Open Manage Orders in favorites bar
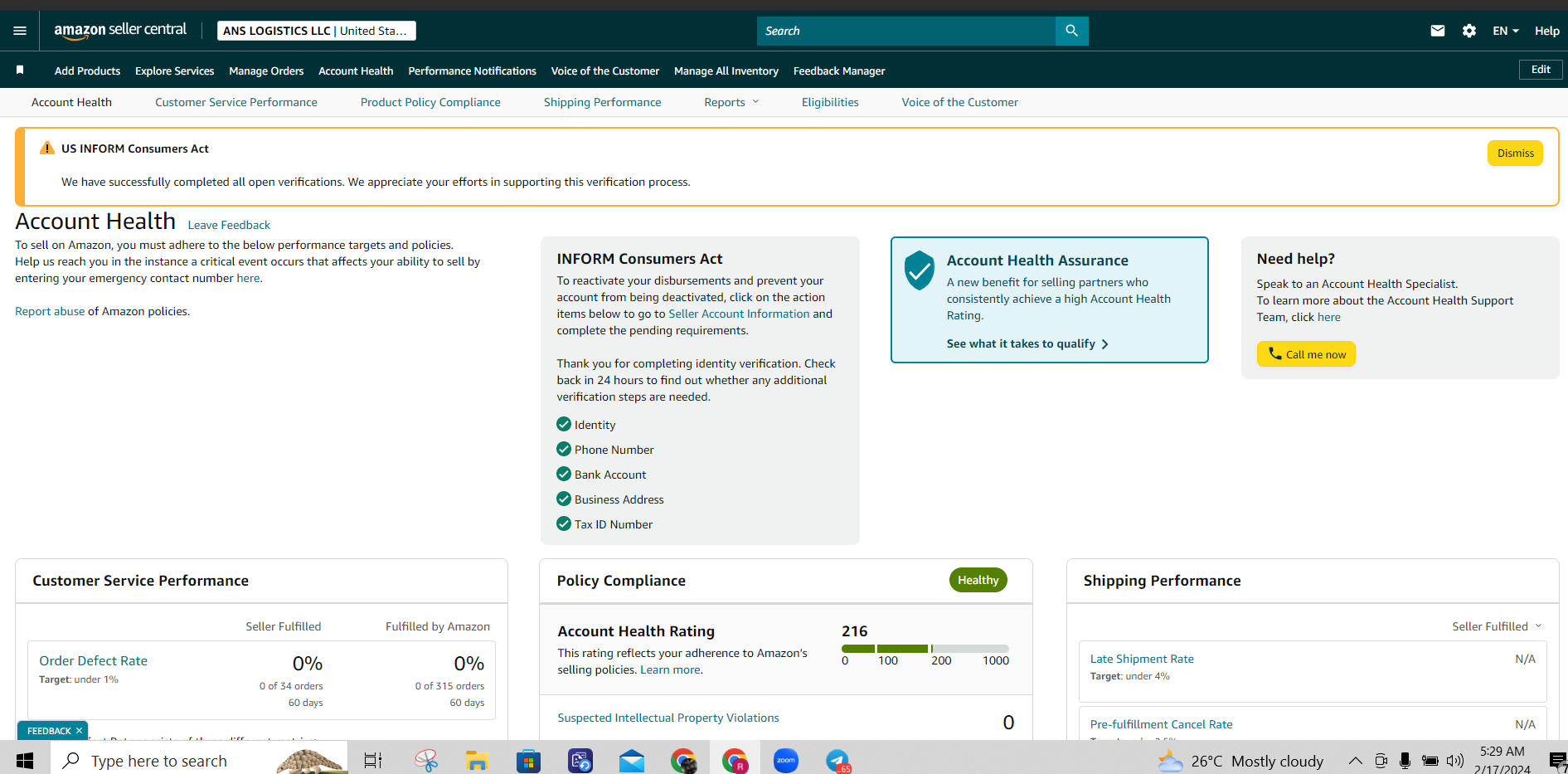Screen dimensions: 1568x774 pyautogui.click(x=266, y=71)
